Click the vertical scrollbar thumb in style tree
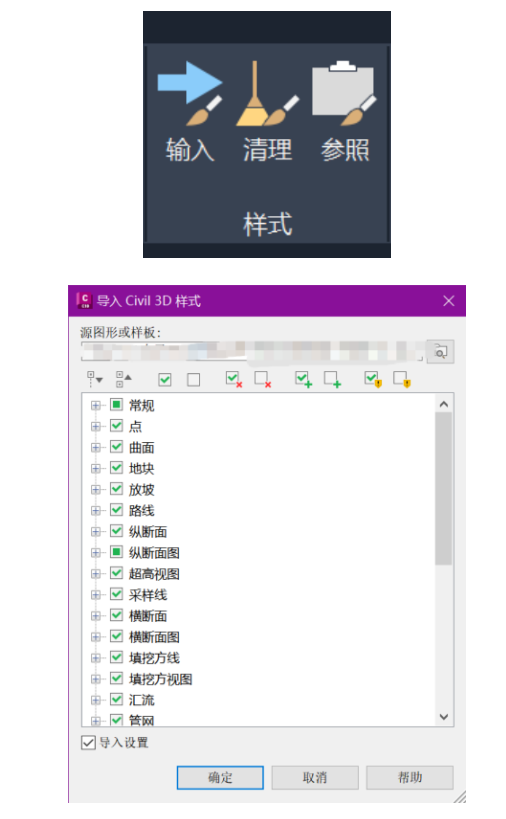 click(x=444, y=488)
